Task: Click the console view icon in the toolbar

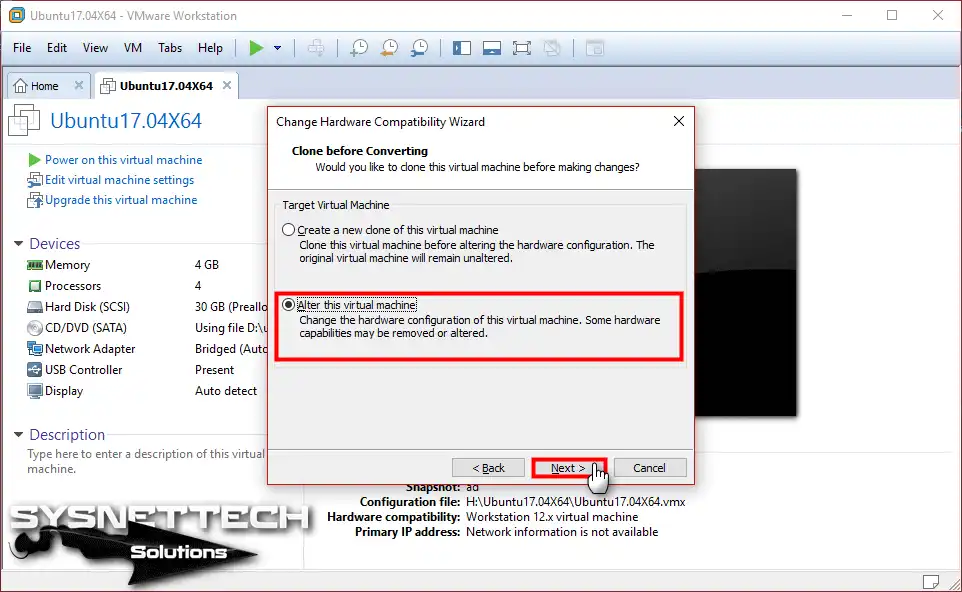Action: tap(595, 48)
